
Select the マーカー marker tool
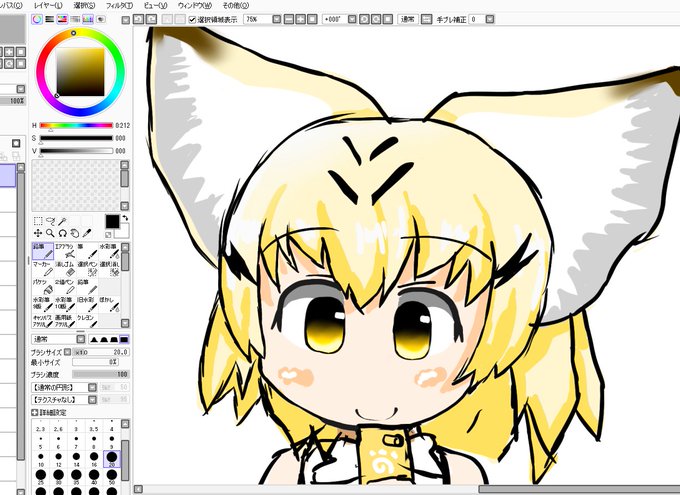point(43,269)
